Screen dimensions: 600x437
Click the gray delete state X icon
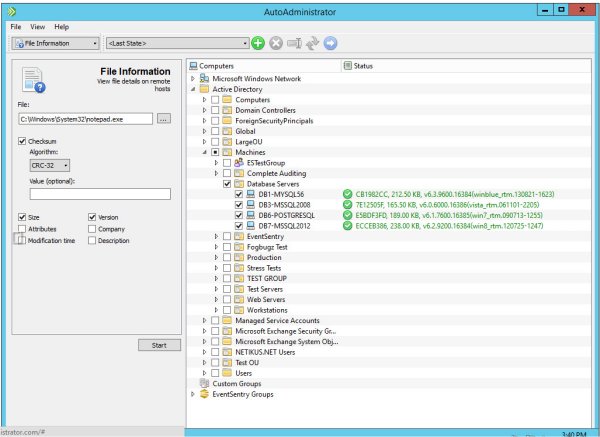[x=276, y=43]
